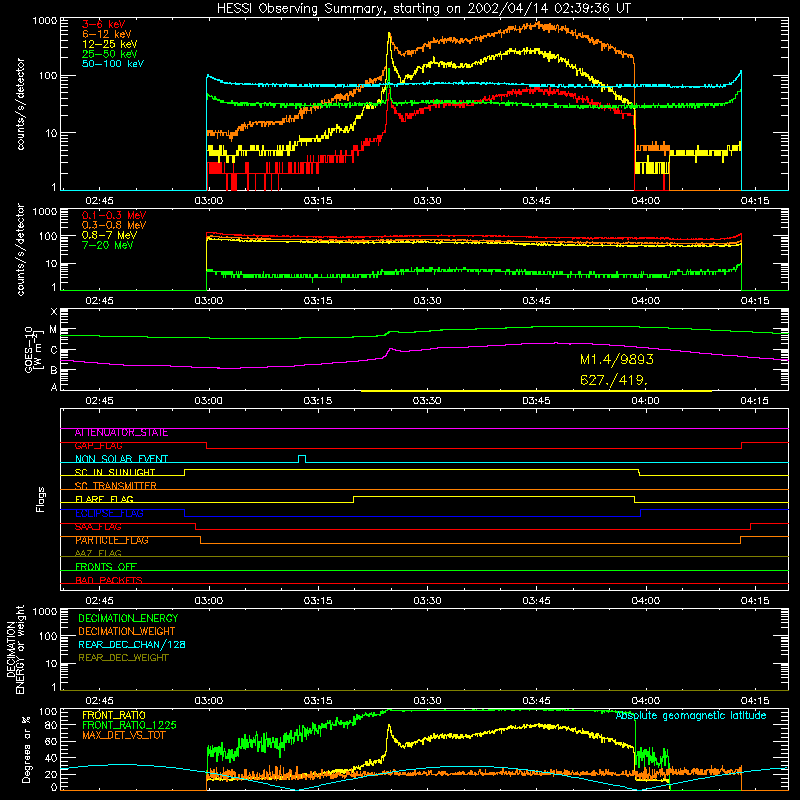Select the GAP_FLAG label
This screenshot has height=800, width=800.
98,446
